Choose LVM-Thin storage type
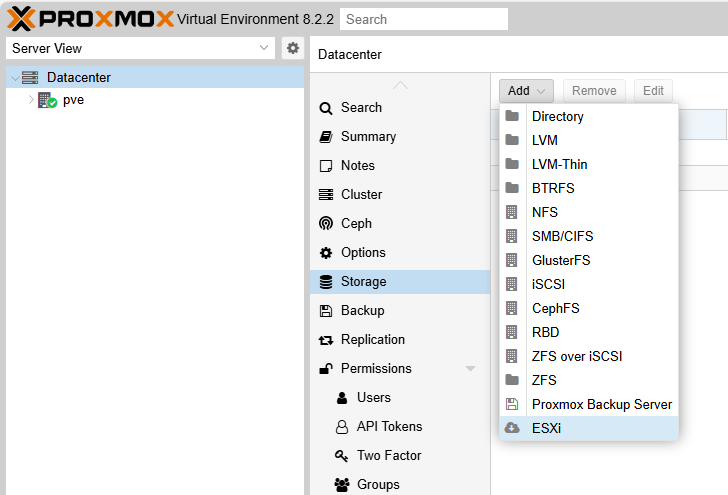The image size is (728, 495). point(589,164)
